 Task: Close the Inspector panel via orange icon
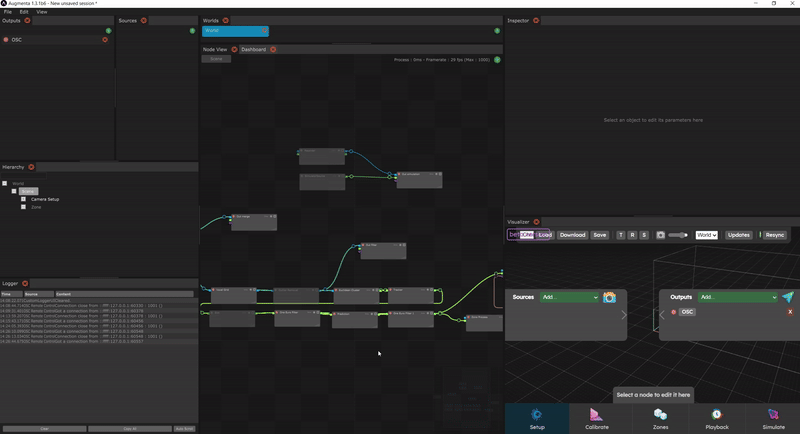[x=536, y=20]
